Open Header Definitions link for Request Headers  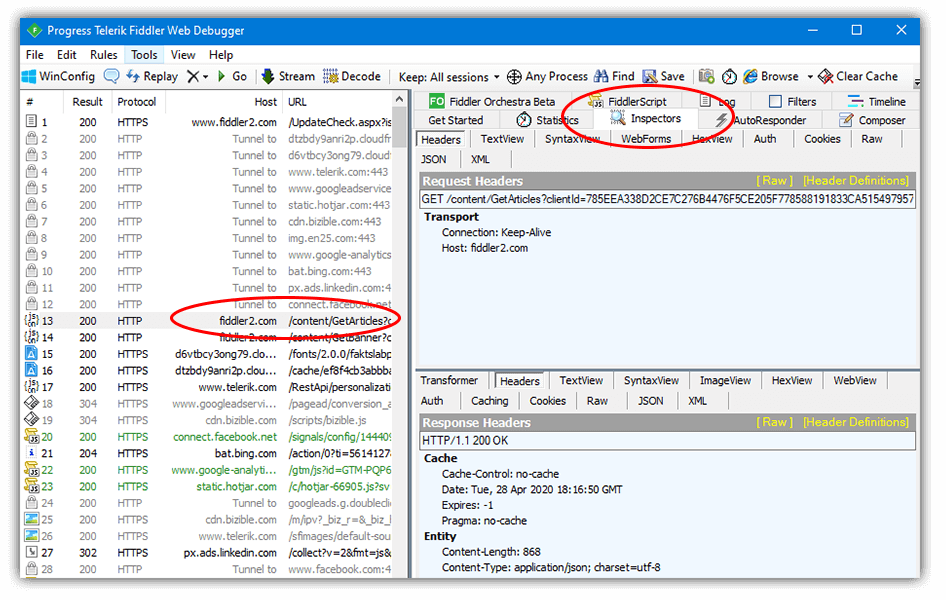point(856,180)
